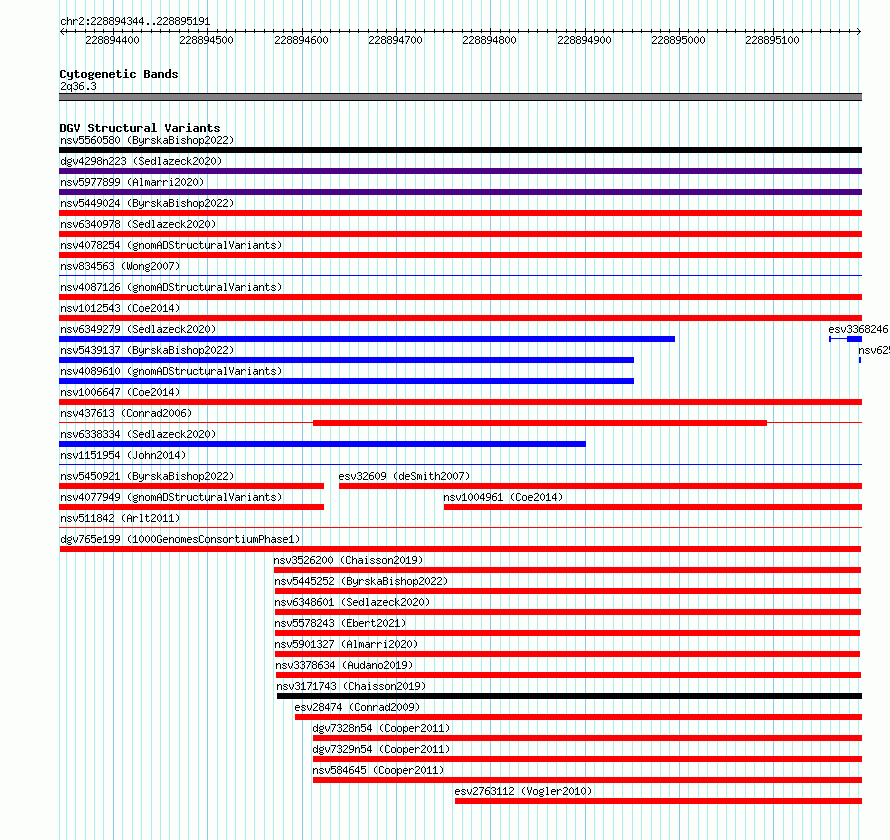Click the dgv7328n54 (Cooper2011) label
Viewport: 890px width, 840px height.
pos(381,728)
